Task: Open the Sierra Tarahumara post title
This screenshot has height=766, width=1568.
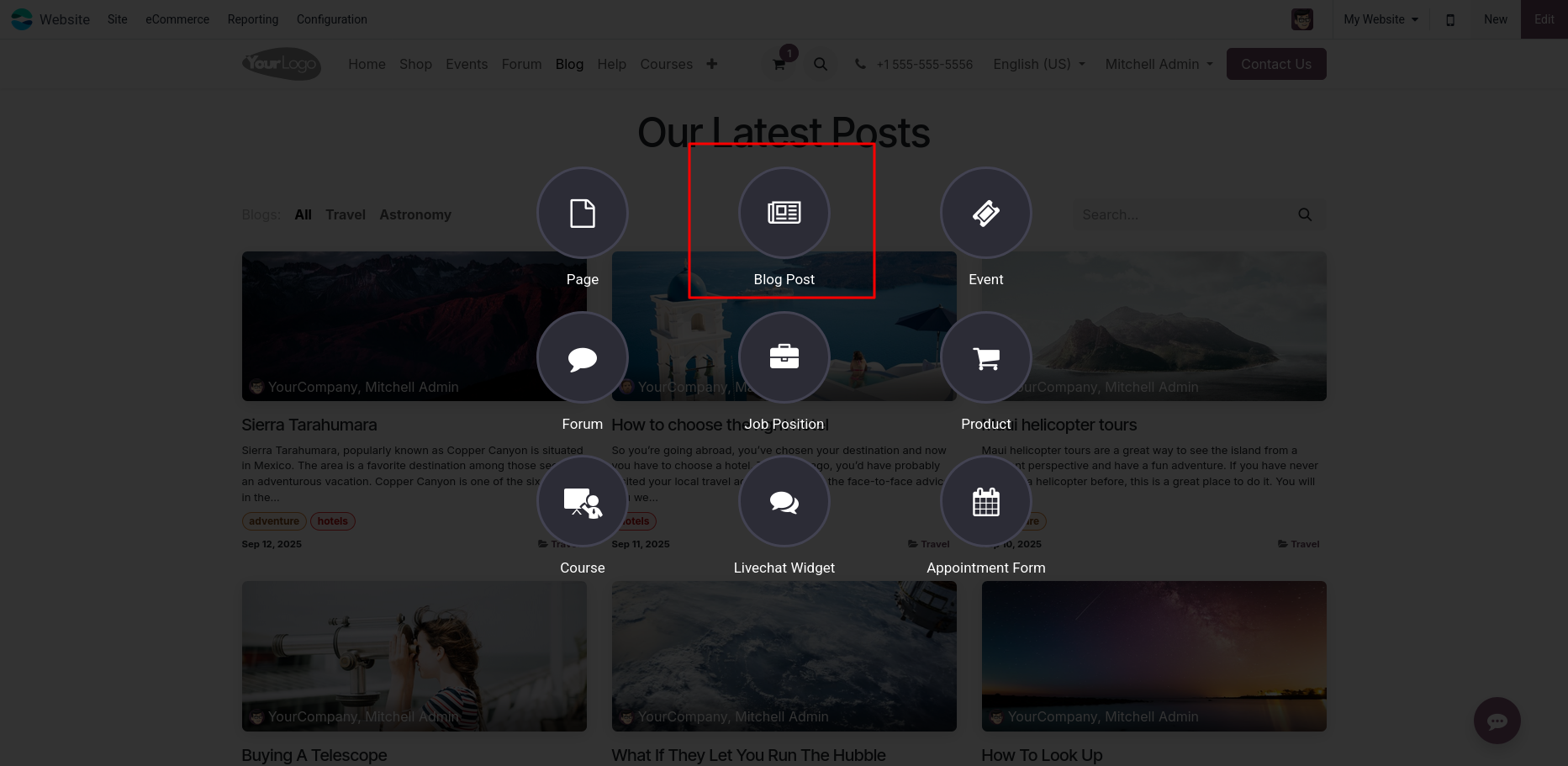Action: coord(309,425)
